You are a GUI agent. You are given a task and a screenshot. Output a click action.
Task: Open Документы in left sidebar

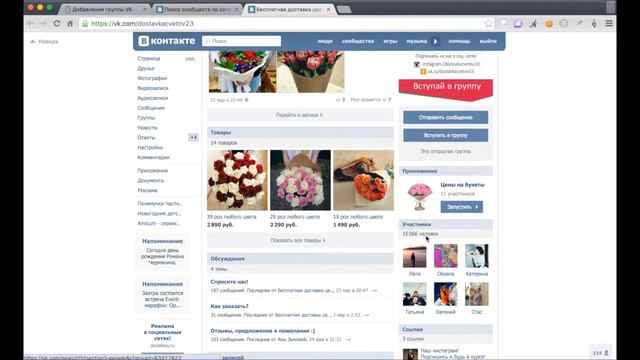(x=151, y=180)
